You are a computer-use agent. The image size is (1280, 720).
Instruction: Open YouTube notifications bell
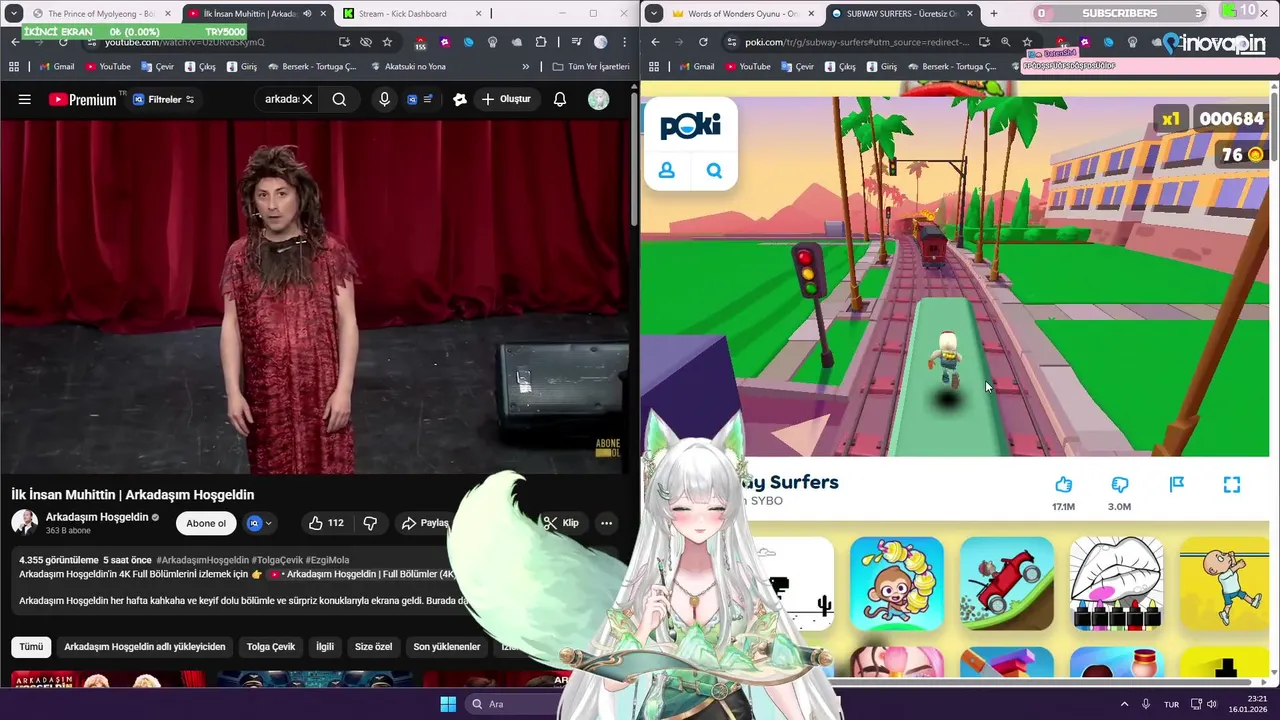point(560,99)
